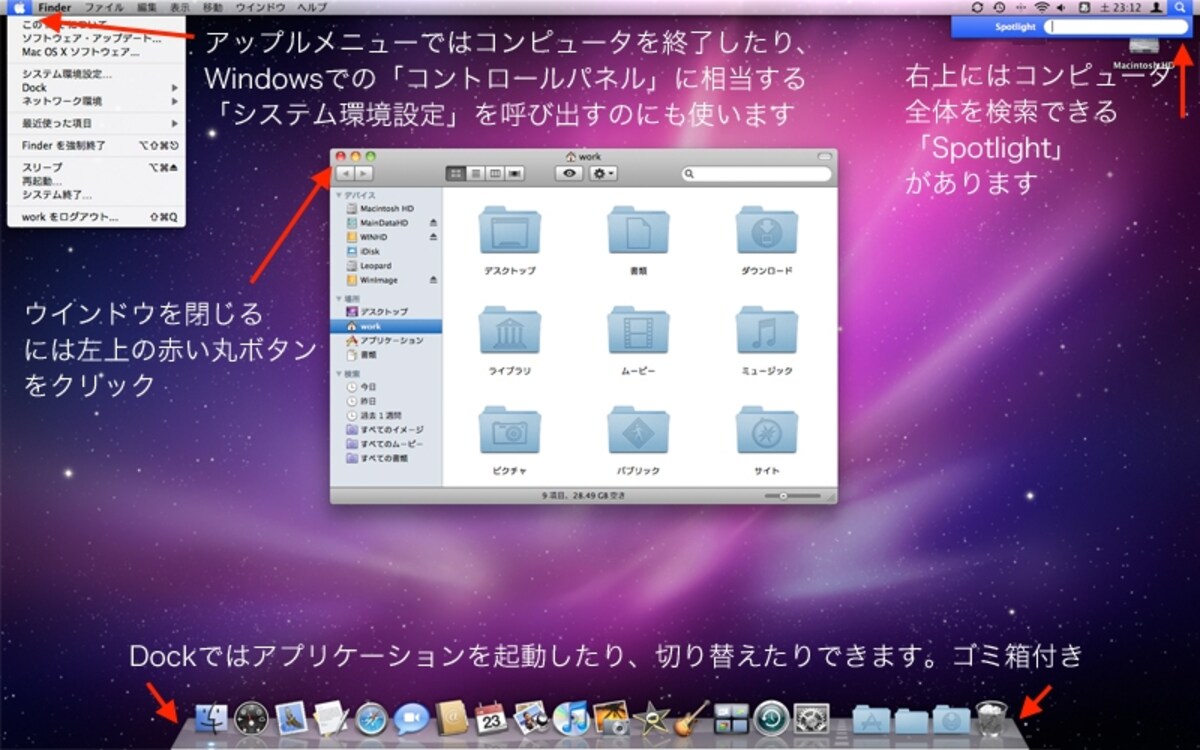Switch Finder to Cover Flow view
This screenshot has height=750, width=1200.
click(x=514, y=173)
